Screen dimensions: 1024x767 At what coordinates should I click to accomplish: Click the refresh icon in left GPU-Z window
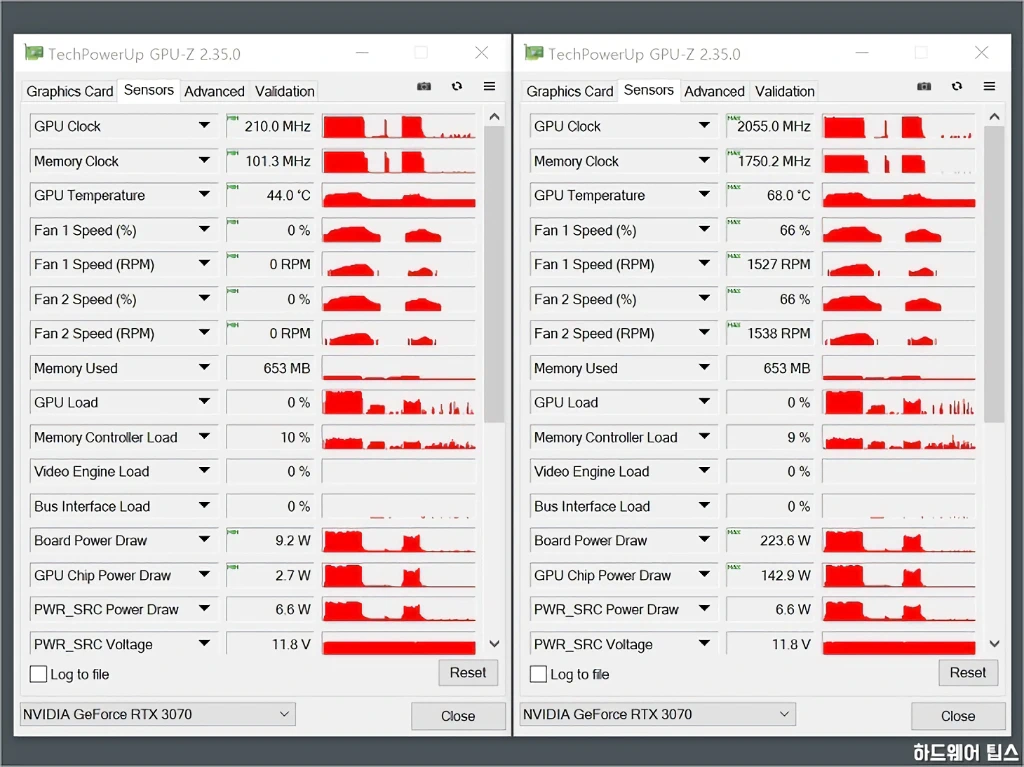[457, 86]
